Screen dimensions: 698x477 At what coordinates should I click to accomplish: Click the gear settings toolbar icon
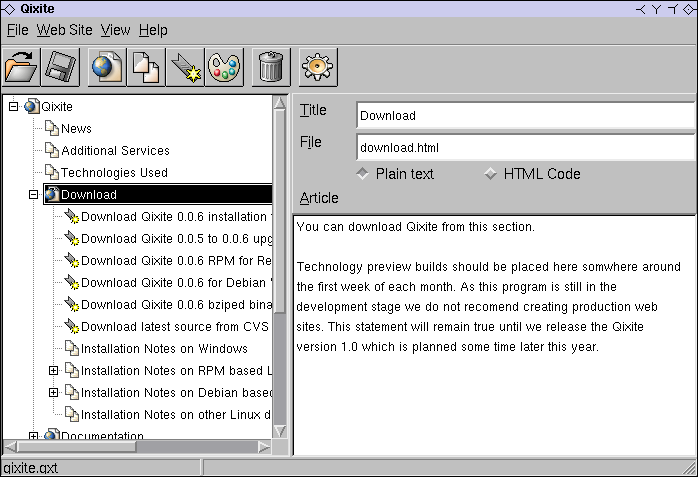click(x=318, y=67)
